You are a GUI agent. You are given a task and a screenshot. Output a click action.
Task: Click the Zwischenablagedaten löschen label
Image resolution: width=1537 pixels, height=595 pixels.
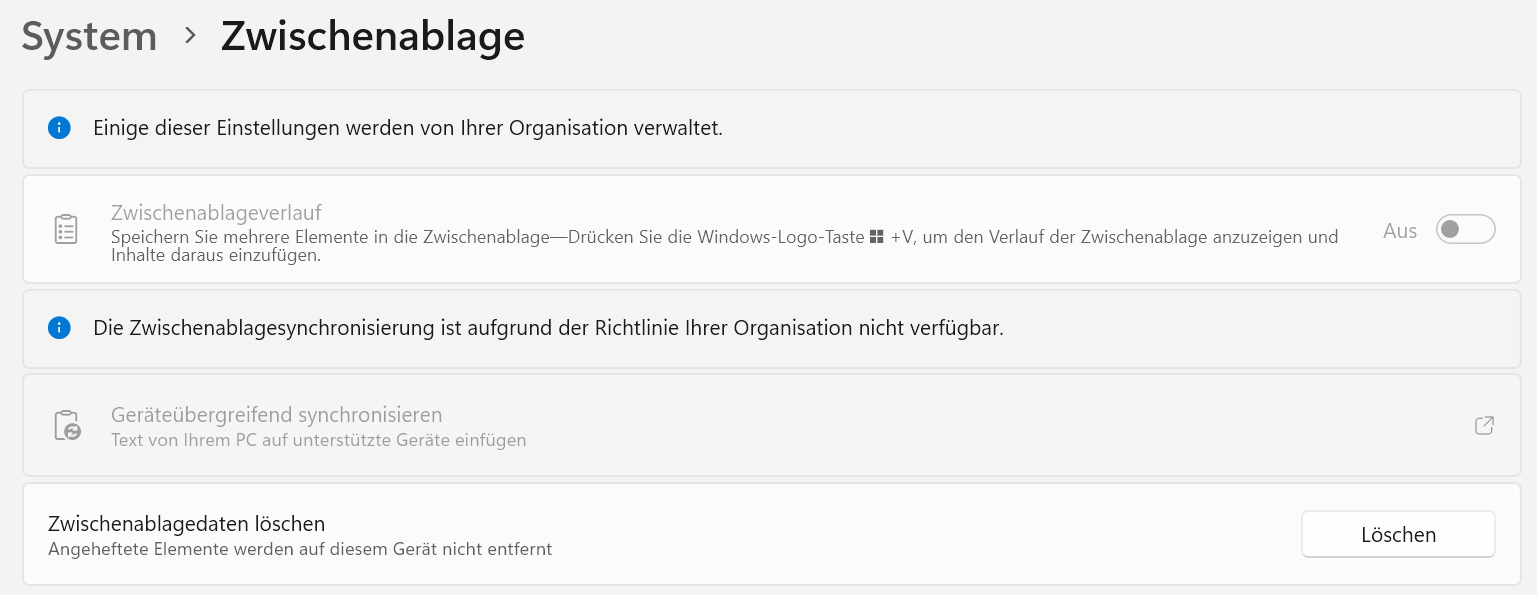point(187,523)
